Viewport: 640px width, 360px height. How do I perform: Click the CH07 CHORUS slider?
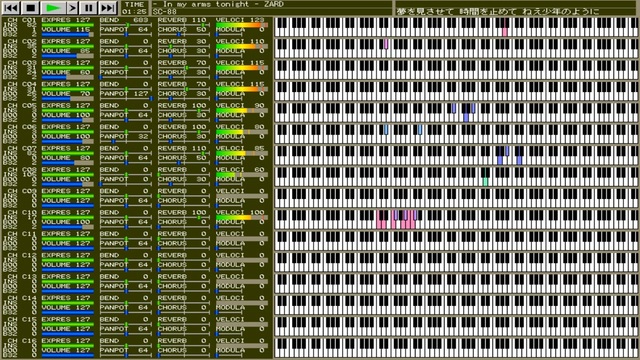coord(183,163)
